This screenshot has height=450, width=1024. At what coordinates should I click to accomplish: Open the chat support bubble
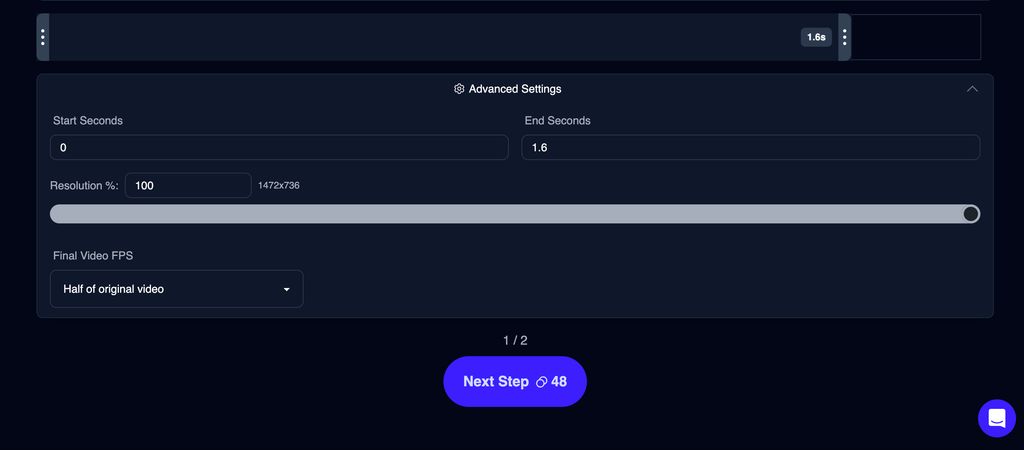pos(997,418)
